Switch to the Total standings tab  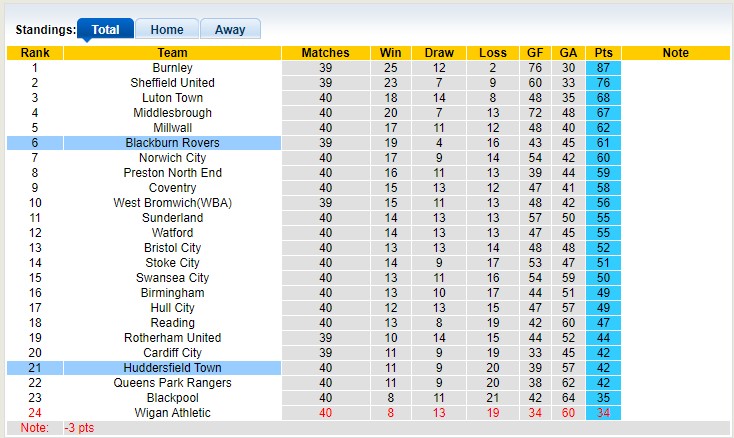pos(105,30)
